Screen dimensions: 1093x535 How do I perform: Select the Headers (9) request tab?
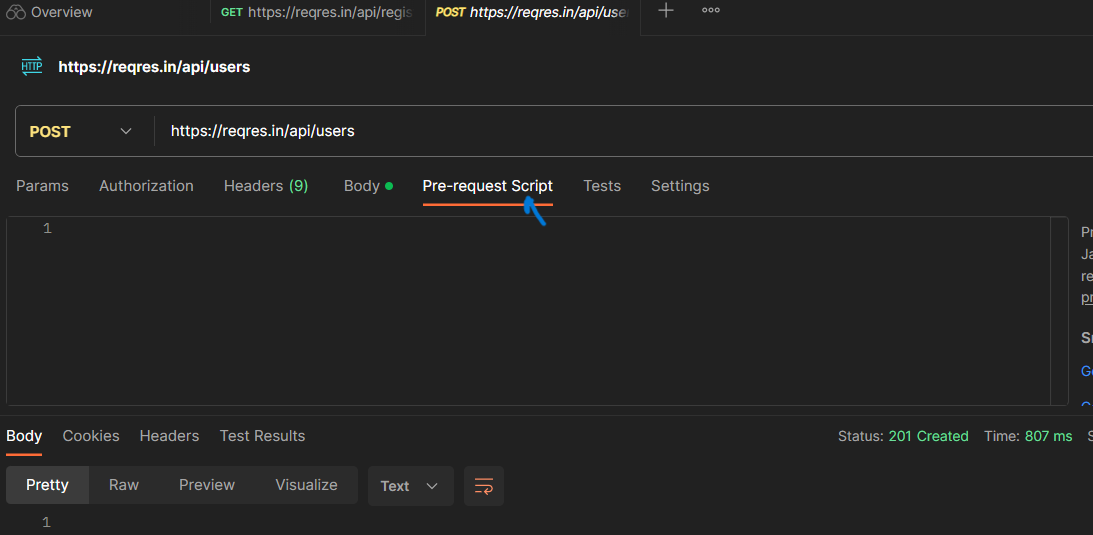tap(266, 186)
